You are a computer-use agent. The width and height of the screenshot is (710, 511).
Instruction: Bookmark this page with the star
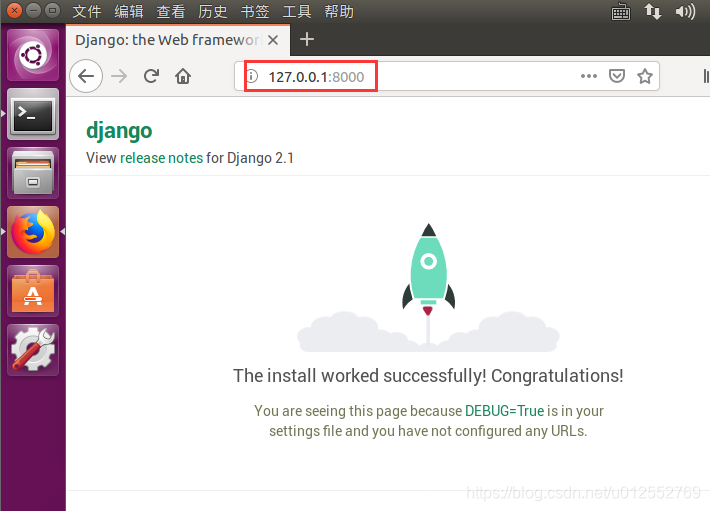pos(645,76)
